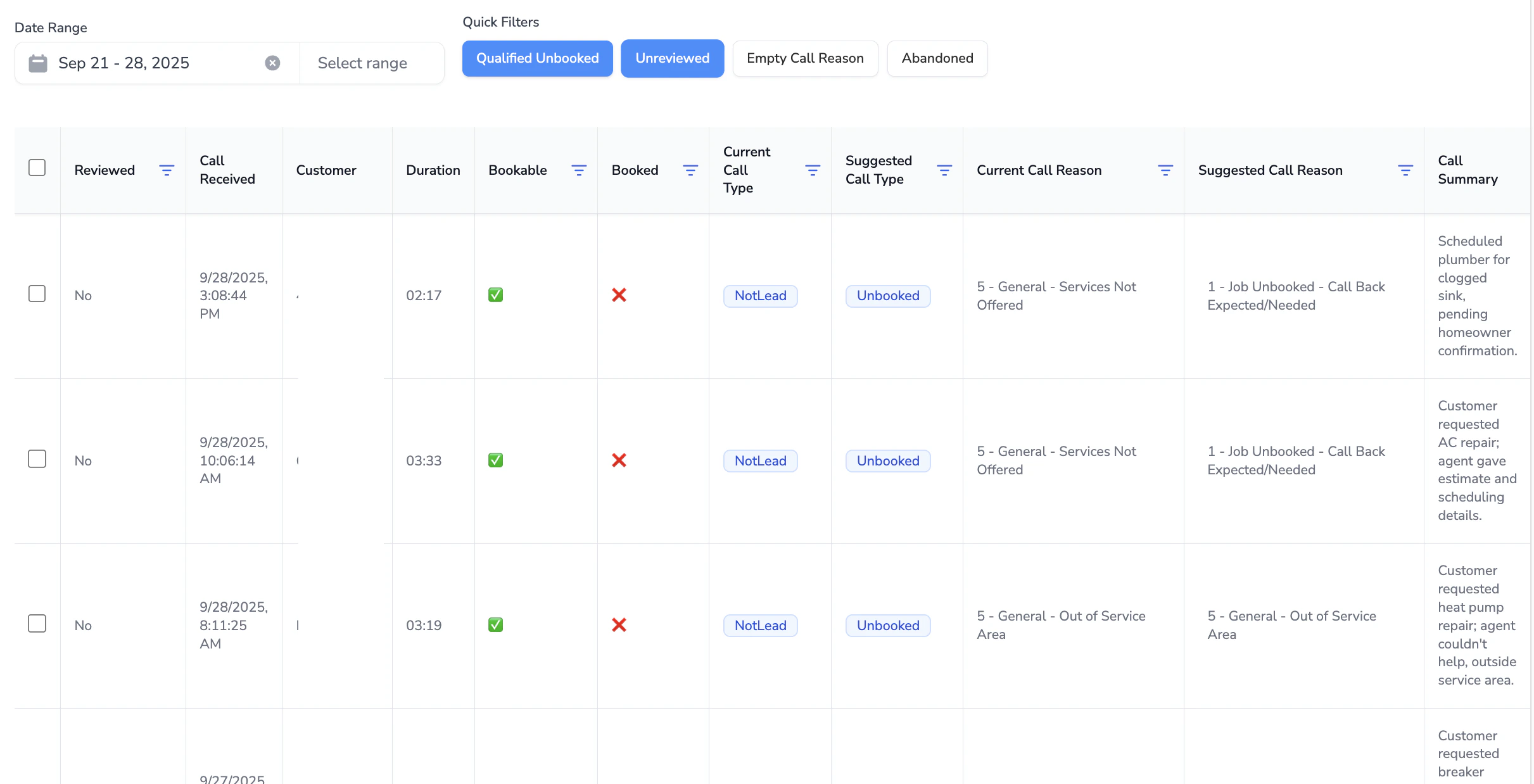Toggle the Unreviewed quick filter

coord(672,58)
